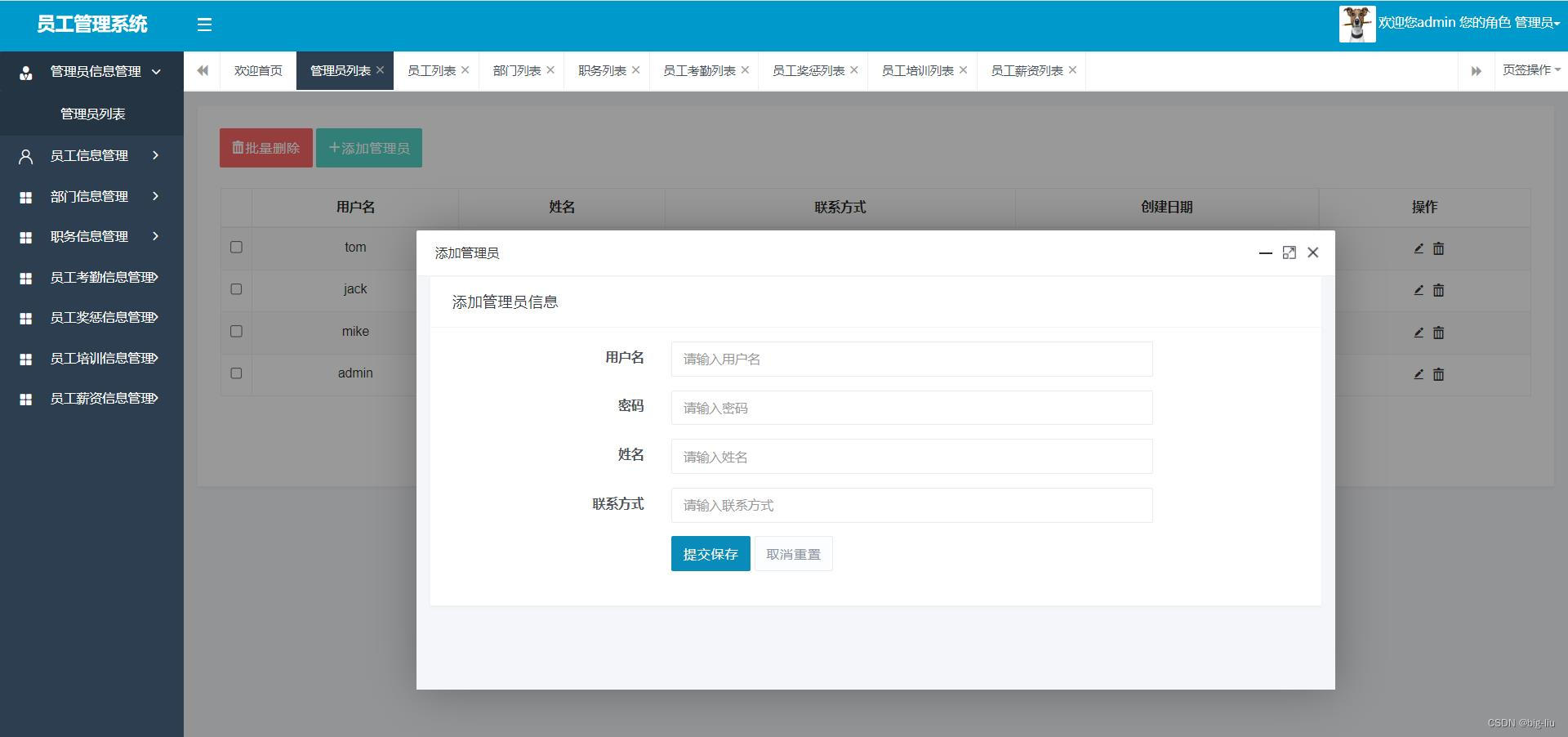The image size is (1568, 737).
Task: Close the 员工列表 tab with its X
Action: click(x=465, y=70)
